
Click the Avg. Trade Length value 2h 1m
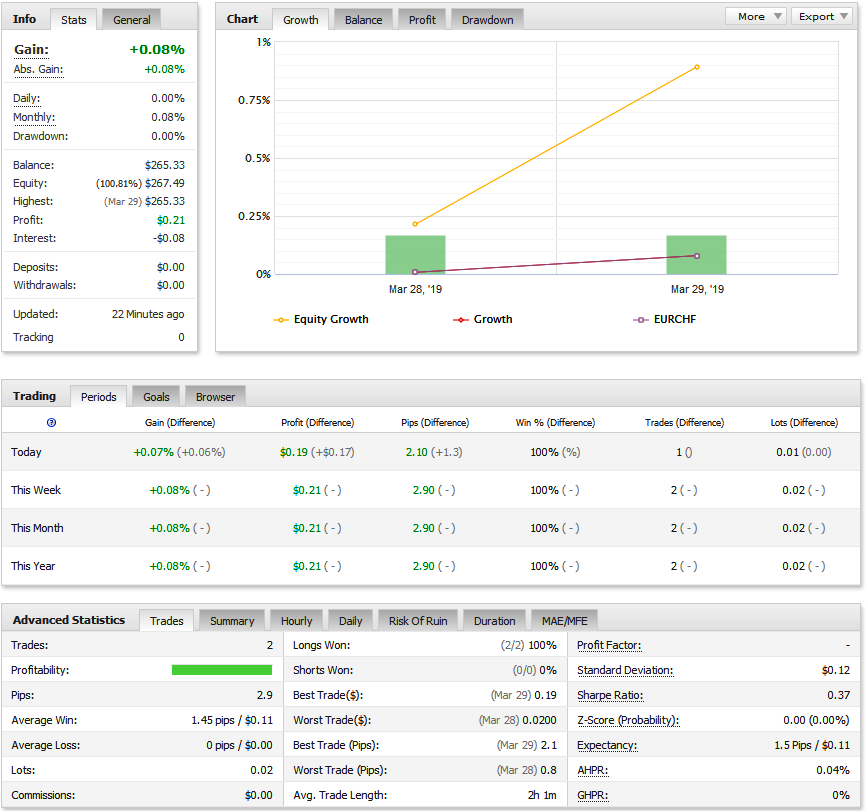tap(542, 795)
